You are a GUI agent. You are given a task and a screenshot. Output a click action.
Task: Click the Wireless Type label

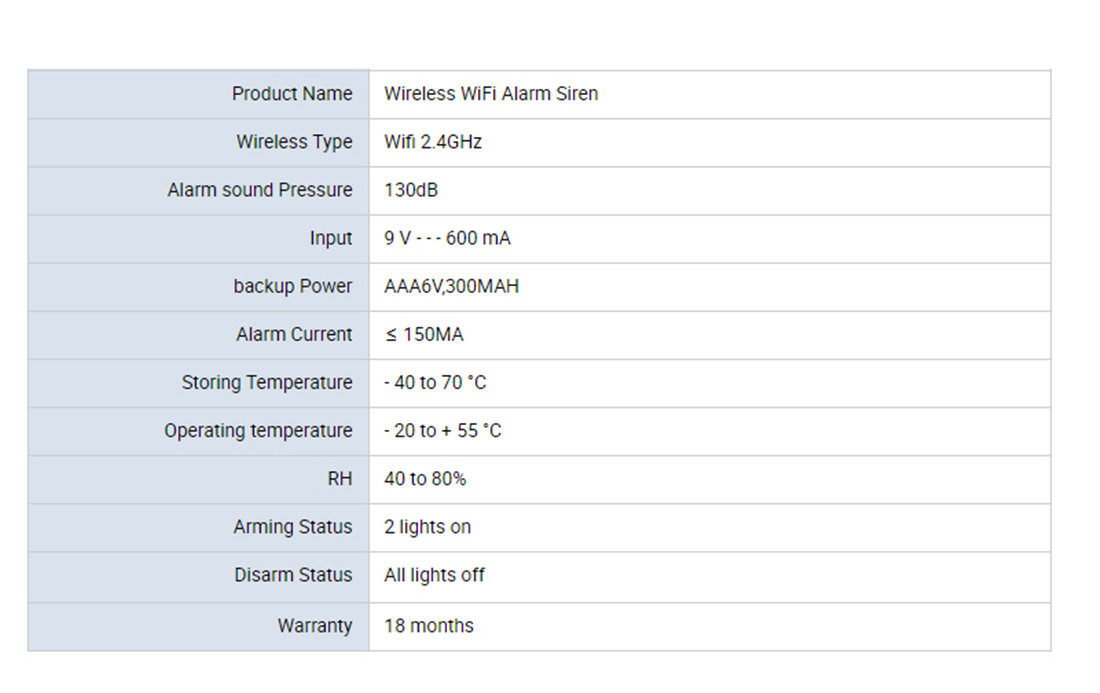[294, 142]
